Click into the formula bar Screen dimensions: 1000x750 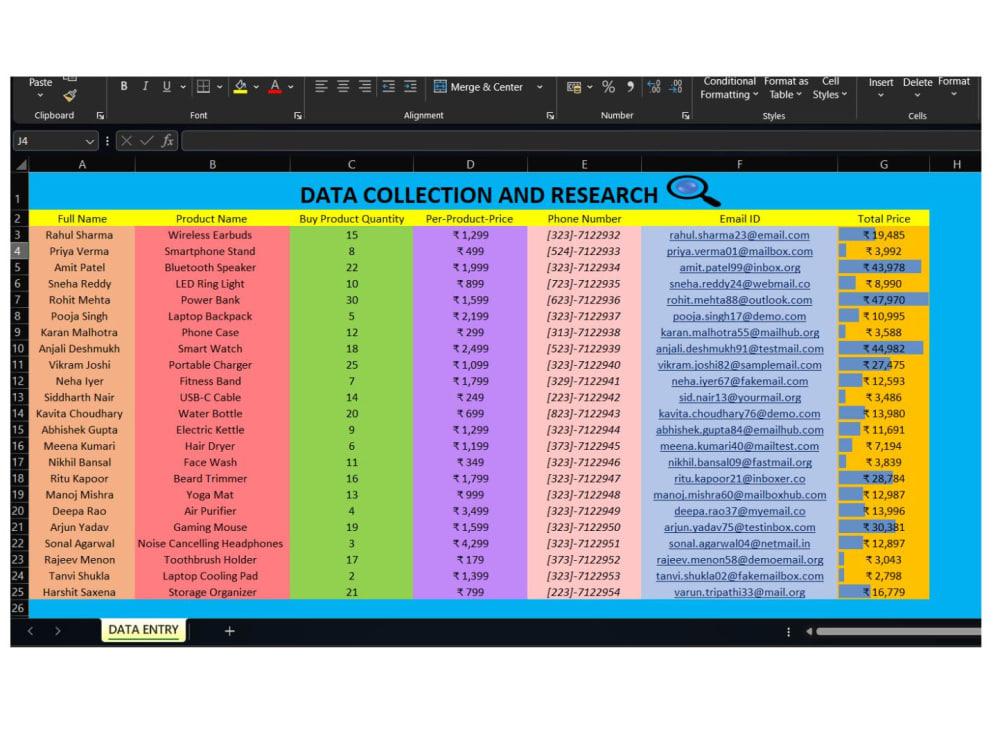coord(580,141)
